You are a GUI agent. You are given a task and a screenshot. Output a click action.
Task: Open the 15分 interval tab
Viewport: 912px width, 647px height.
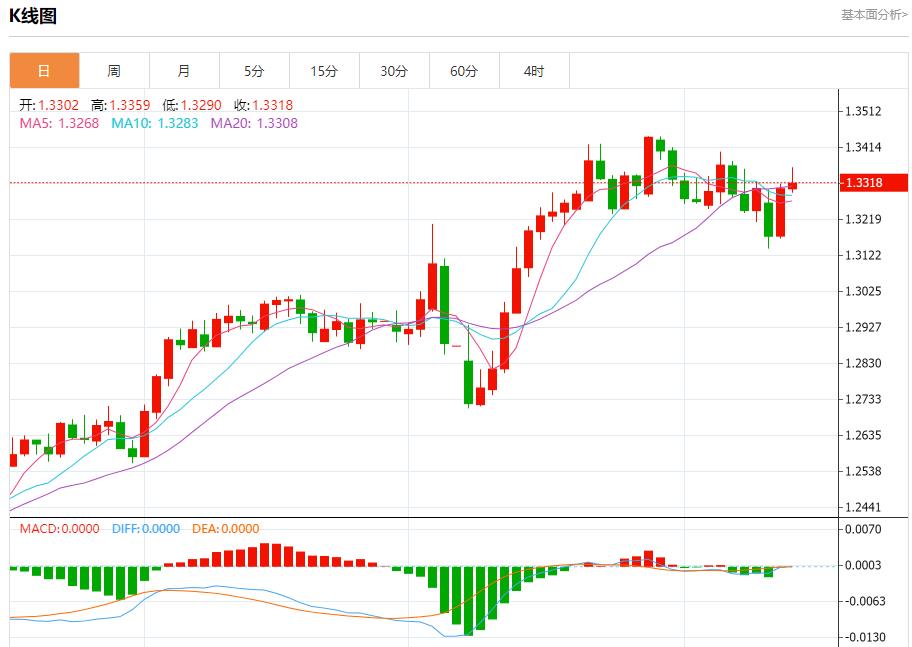point(324,71)
